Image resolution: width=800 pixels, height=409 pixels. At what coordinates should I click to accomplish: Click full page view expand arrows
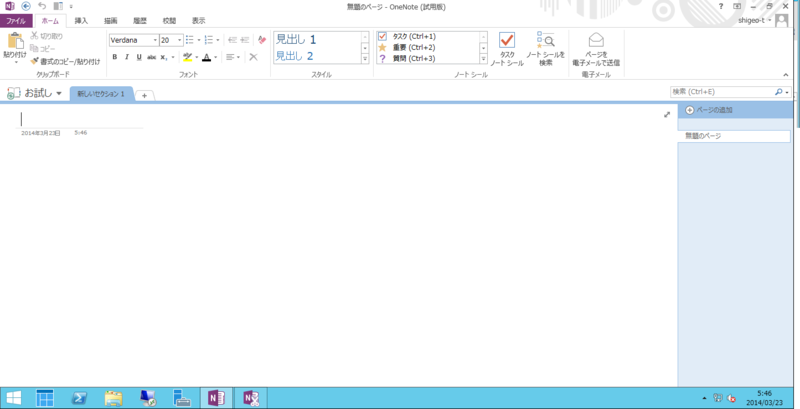click(x=667, y=115)
